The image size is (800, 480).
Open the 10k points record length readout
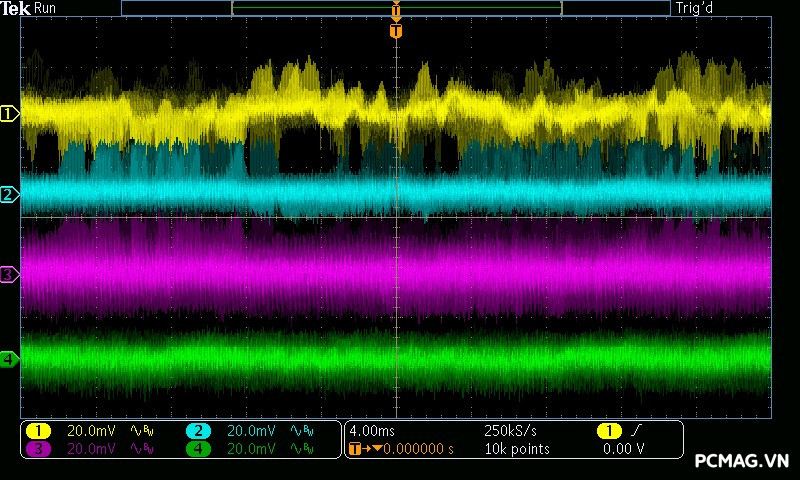[516, 449]
